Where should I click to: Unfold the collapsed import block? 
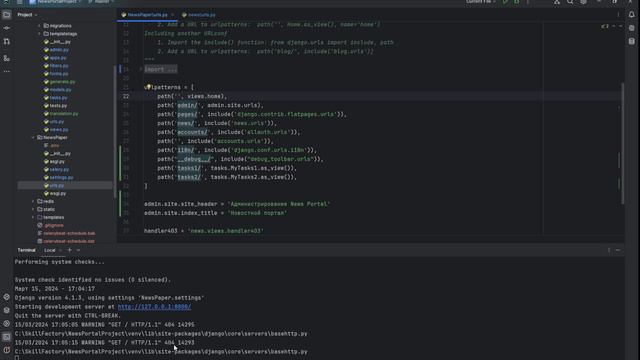(141, 69)
